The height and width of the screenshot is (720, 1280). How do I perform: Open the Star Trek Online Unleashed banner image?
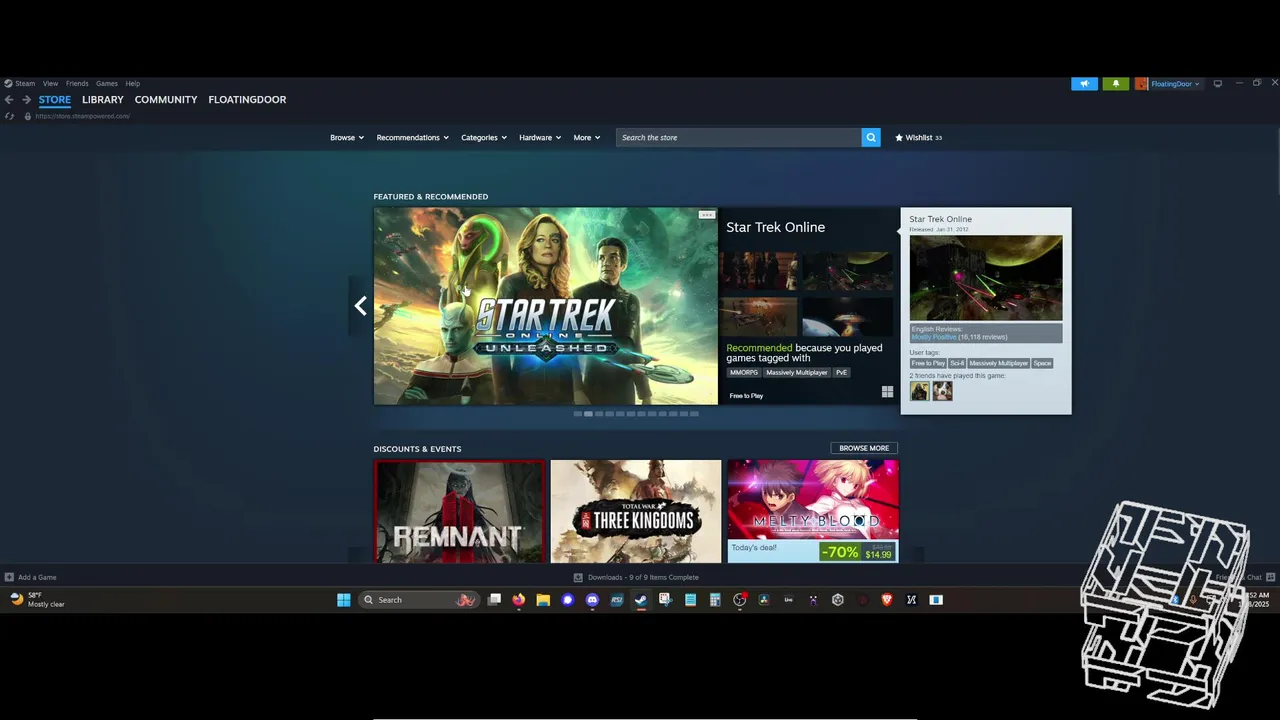(546, 306)
